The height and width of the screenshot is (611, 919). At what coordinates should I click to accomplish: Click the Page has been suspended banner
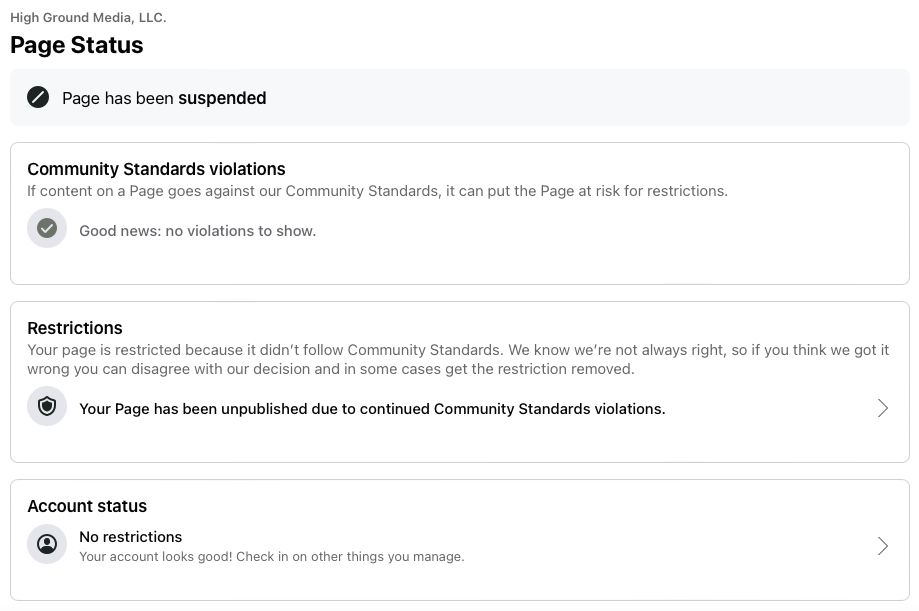pyautogui.click(x=460, y=98)
